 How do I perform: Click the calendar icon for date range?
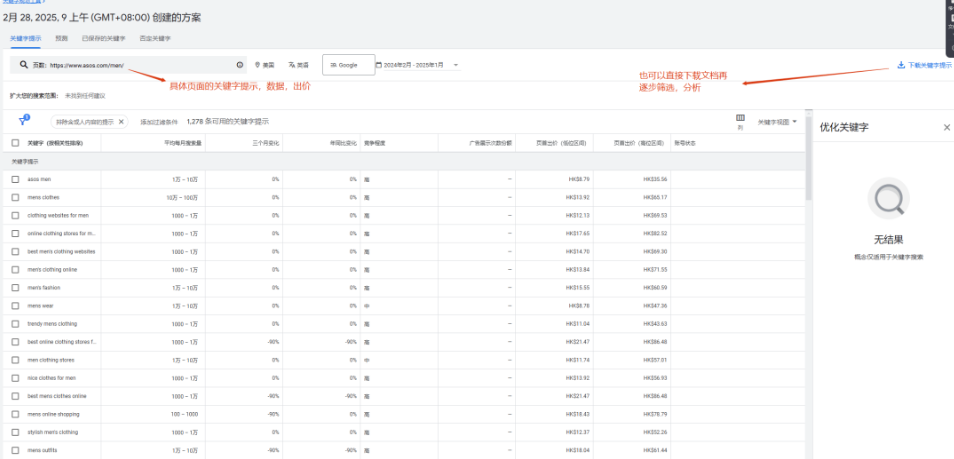(x=379, y=65)
